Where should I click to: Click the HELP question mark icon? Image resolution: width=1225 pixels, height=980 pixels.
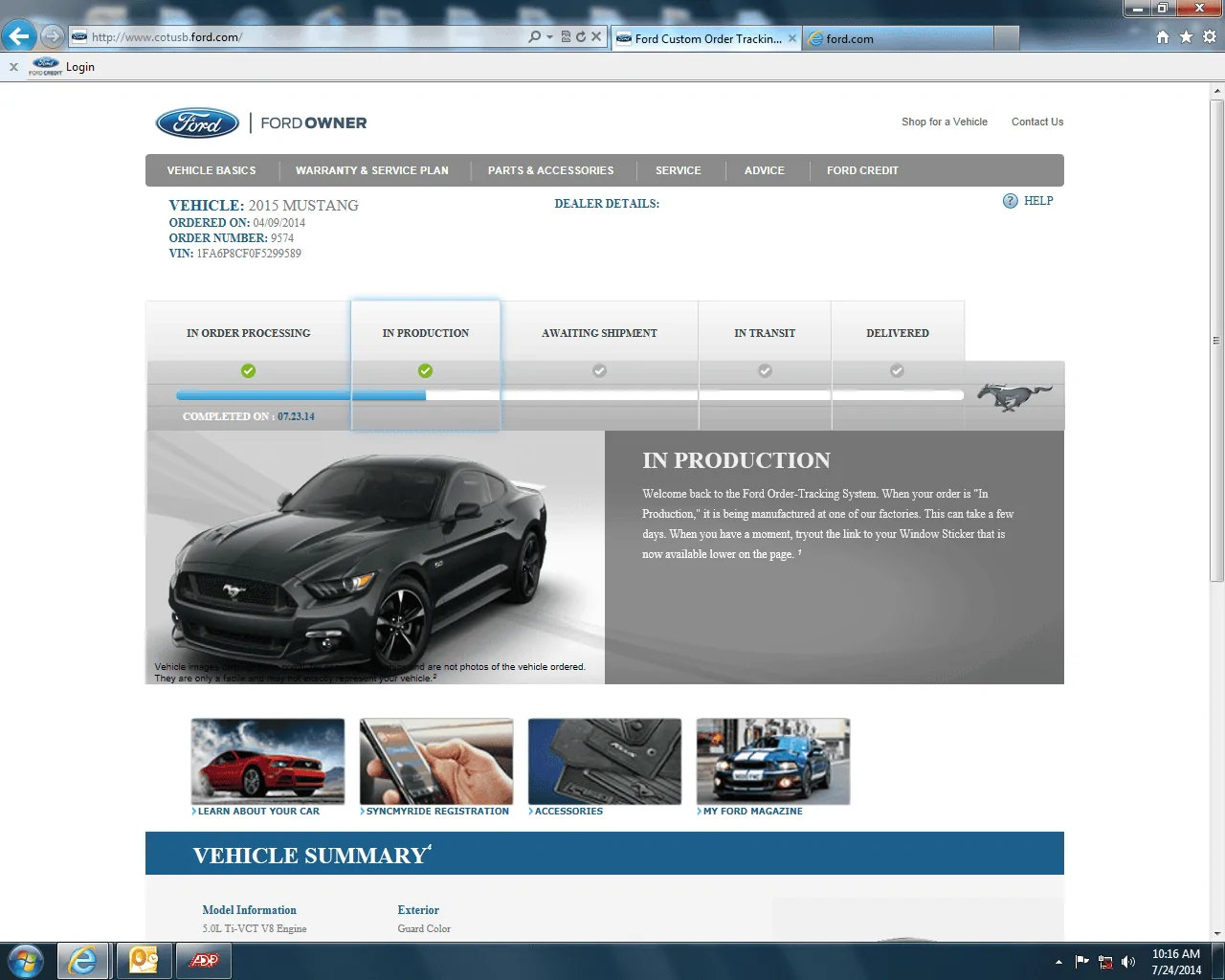click(x=1010, y=201)
